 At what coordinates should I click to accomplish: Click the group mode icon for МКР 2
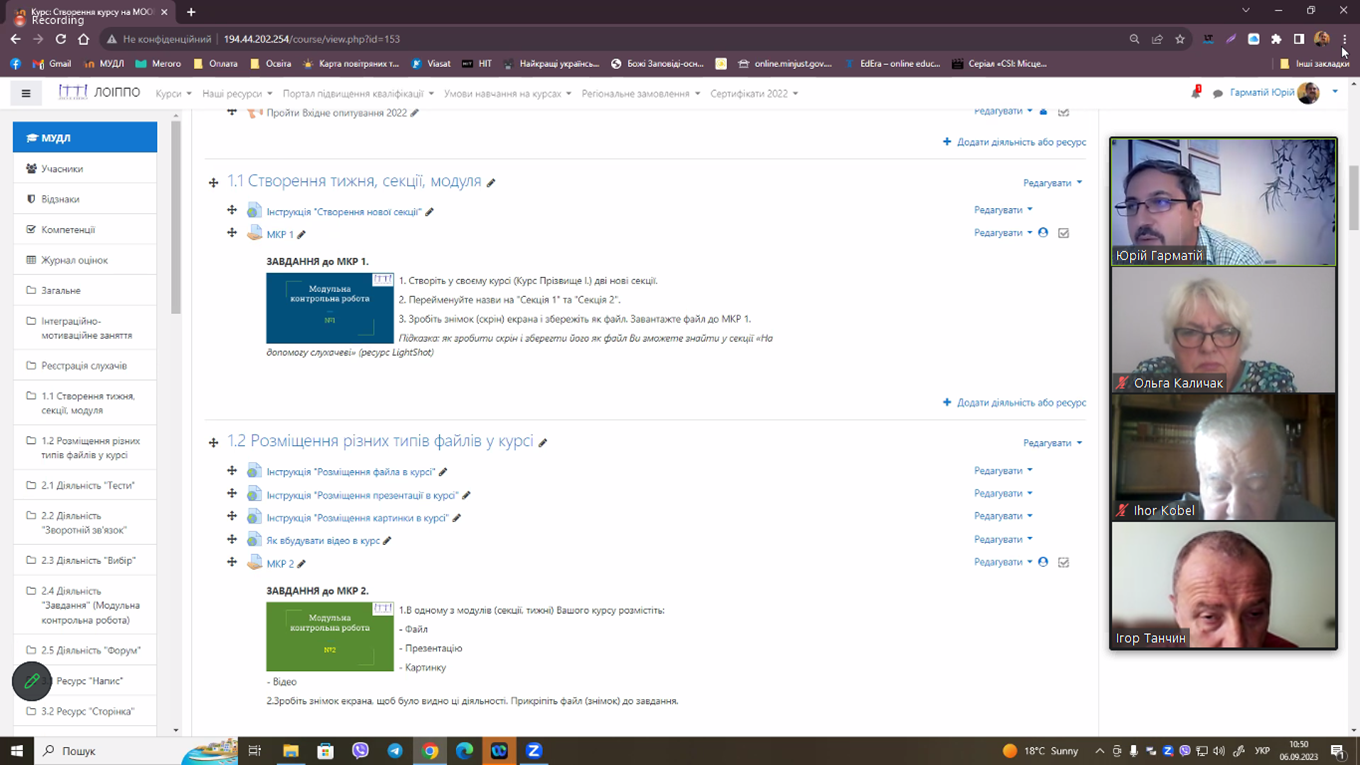point(1043,562)
